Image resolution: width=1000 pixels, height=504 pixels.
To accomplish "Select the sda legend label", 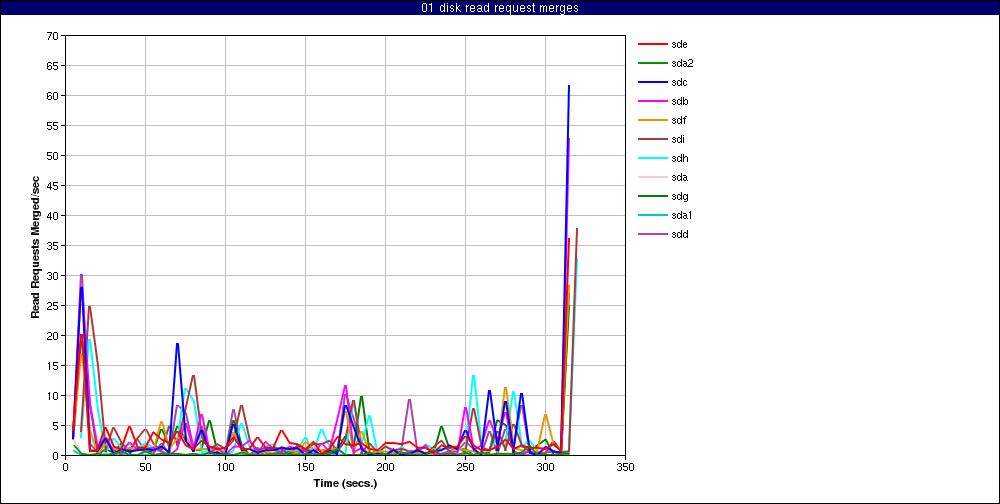I will point(679,177).
